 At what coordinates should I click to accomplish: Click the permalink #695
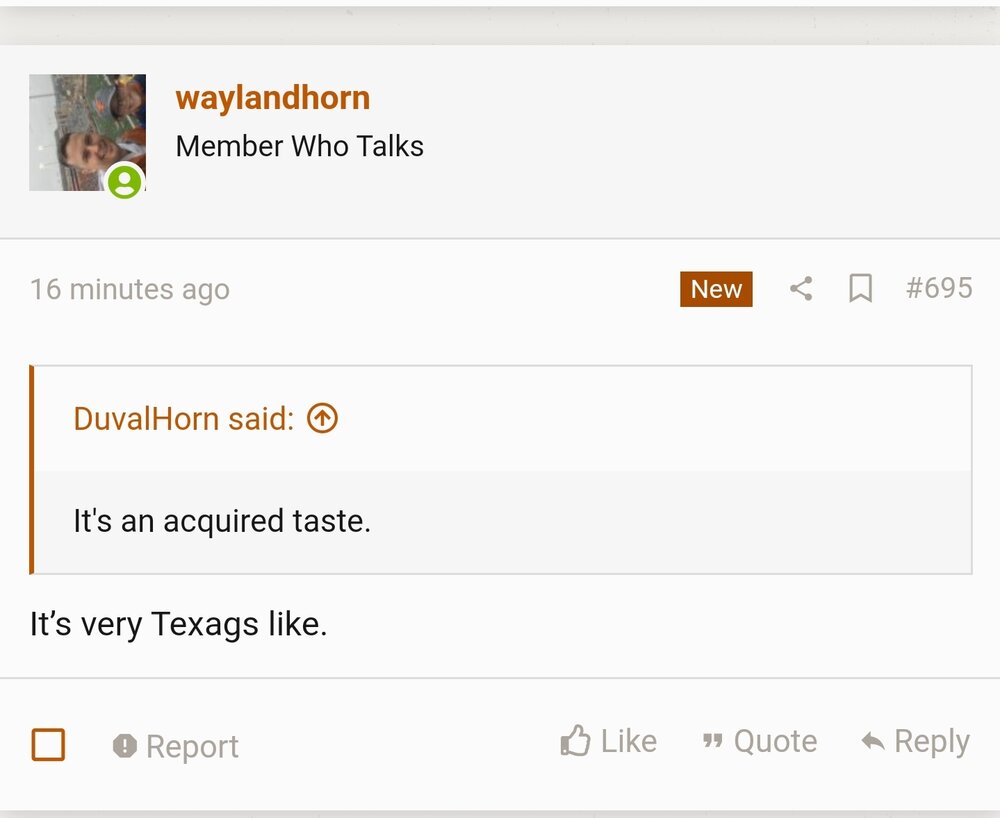tap(939, 288)
